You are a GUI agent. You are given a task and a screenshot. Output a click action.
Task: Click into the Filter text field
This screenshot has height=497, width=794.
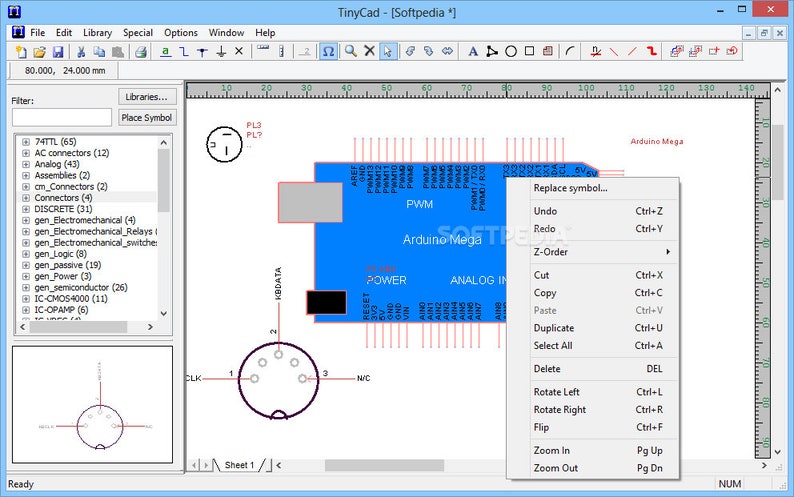(62, 118)
